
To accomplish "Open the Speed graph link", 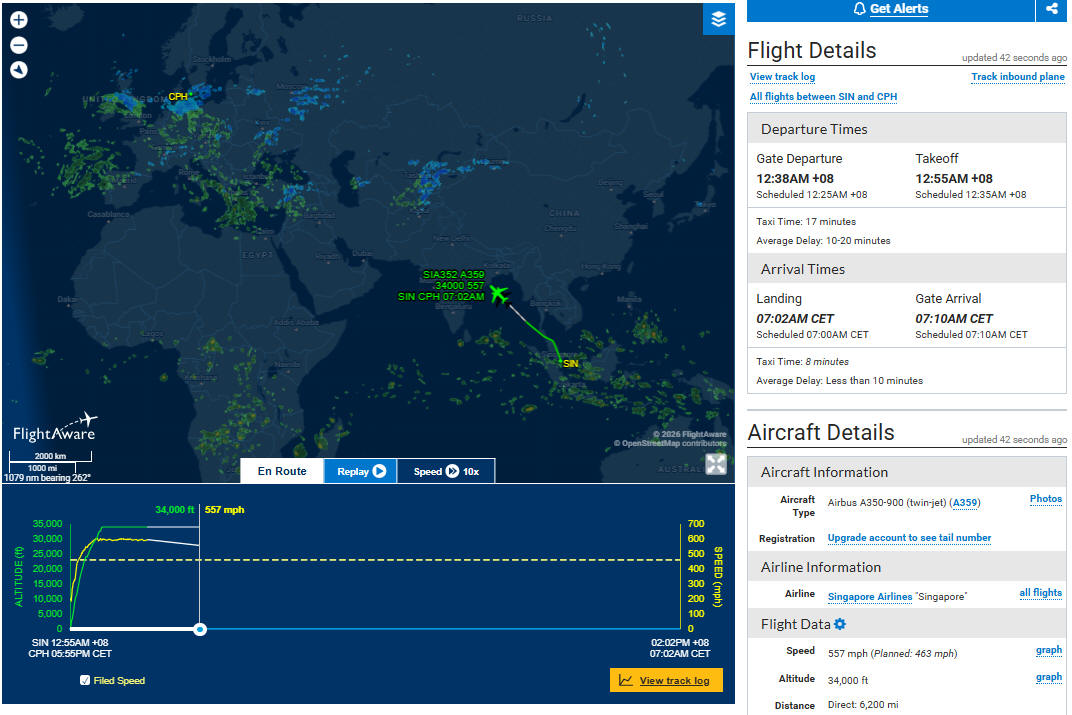I will 1048,650.
